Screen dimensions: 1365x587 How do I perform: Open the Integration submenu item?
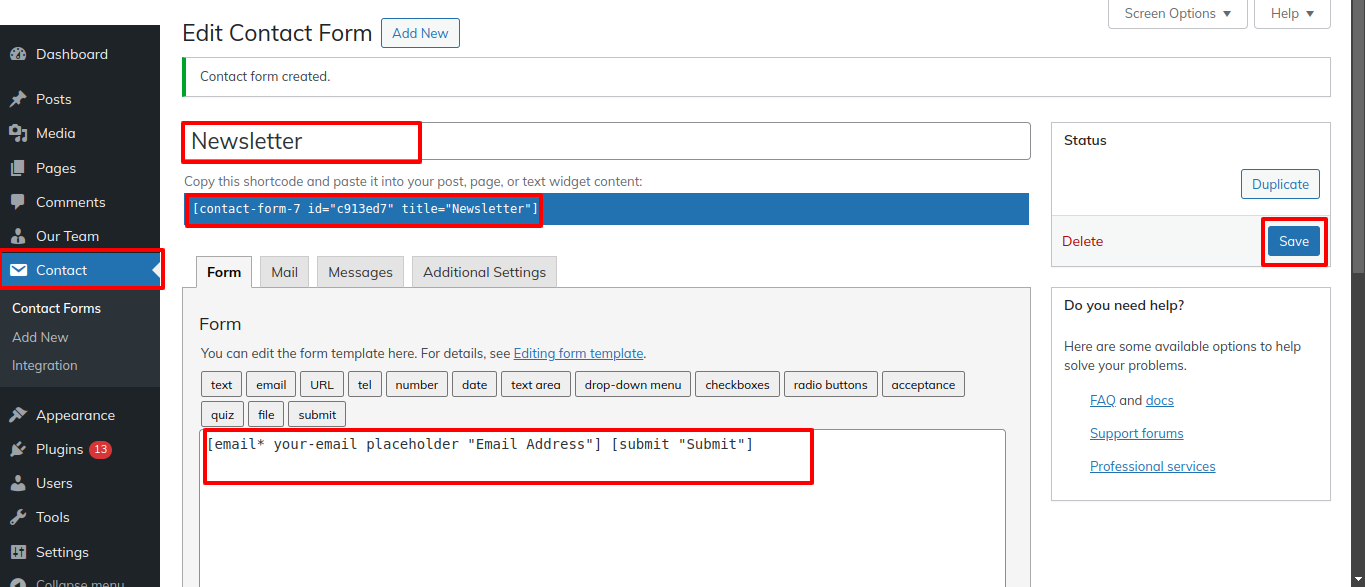[44, 365]
